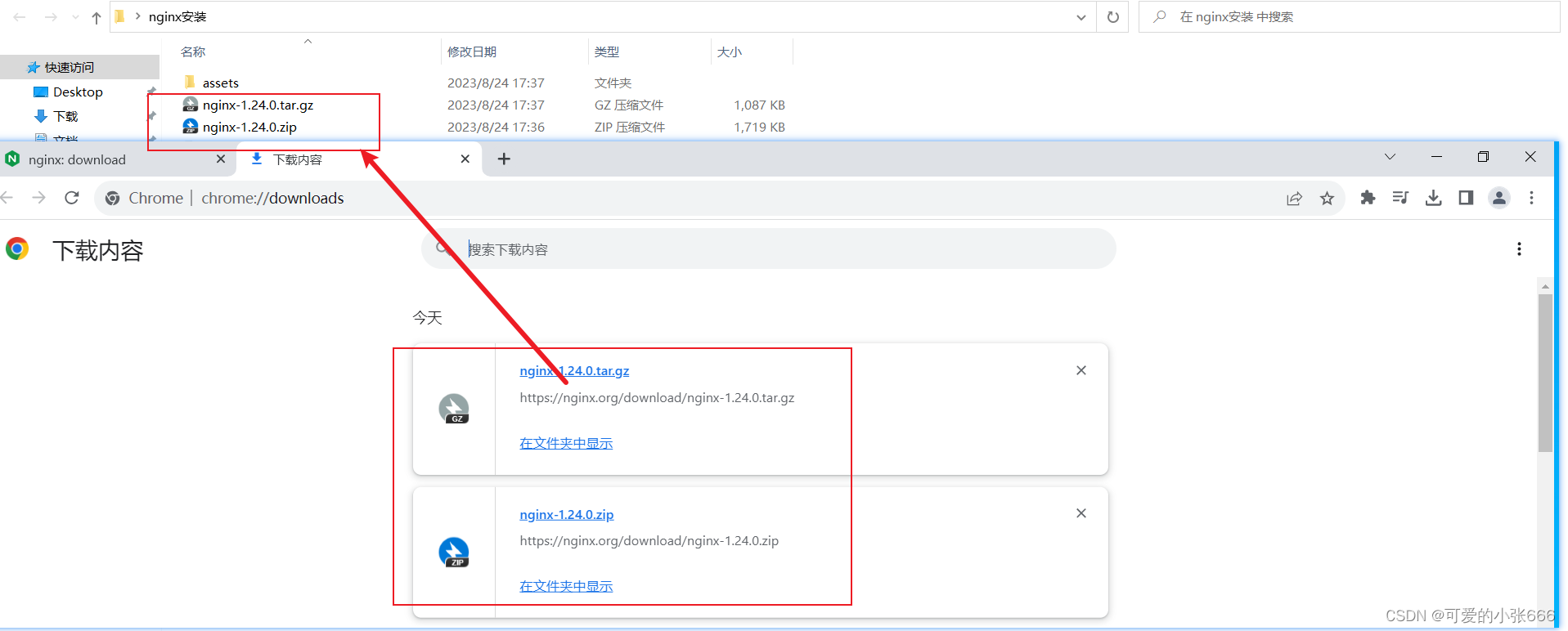
Task: Toggle Chrome side panel
Action: pos(1466,198)
